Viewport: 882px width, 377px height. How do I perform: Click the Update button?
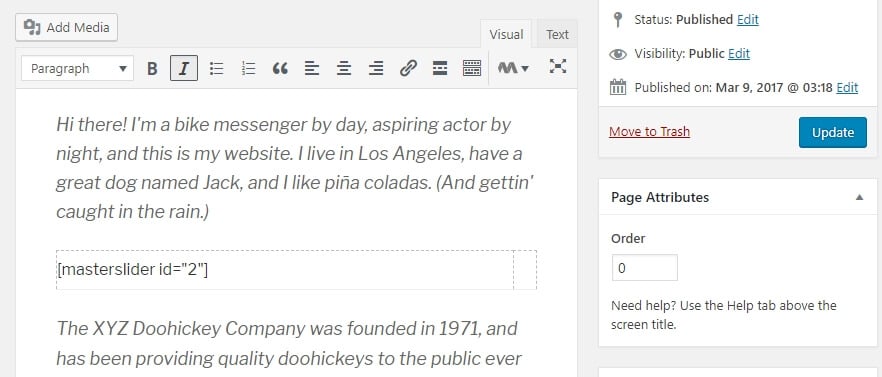[x=832, y=133]
